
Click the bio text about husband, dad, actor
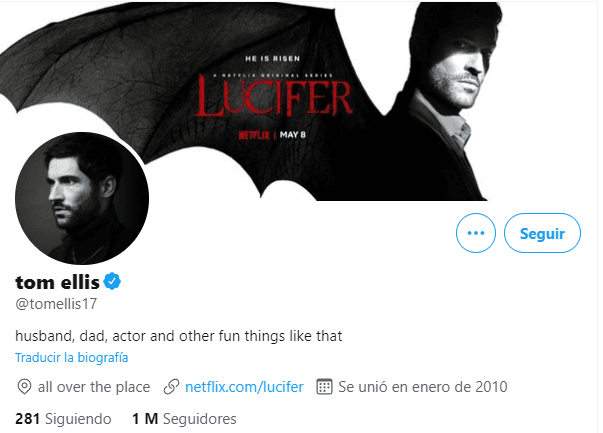(x=178, y=336)
